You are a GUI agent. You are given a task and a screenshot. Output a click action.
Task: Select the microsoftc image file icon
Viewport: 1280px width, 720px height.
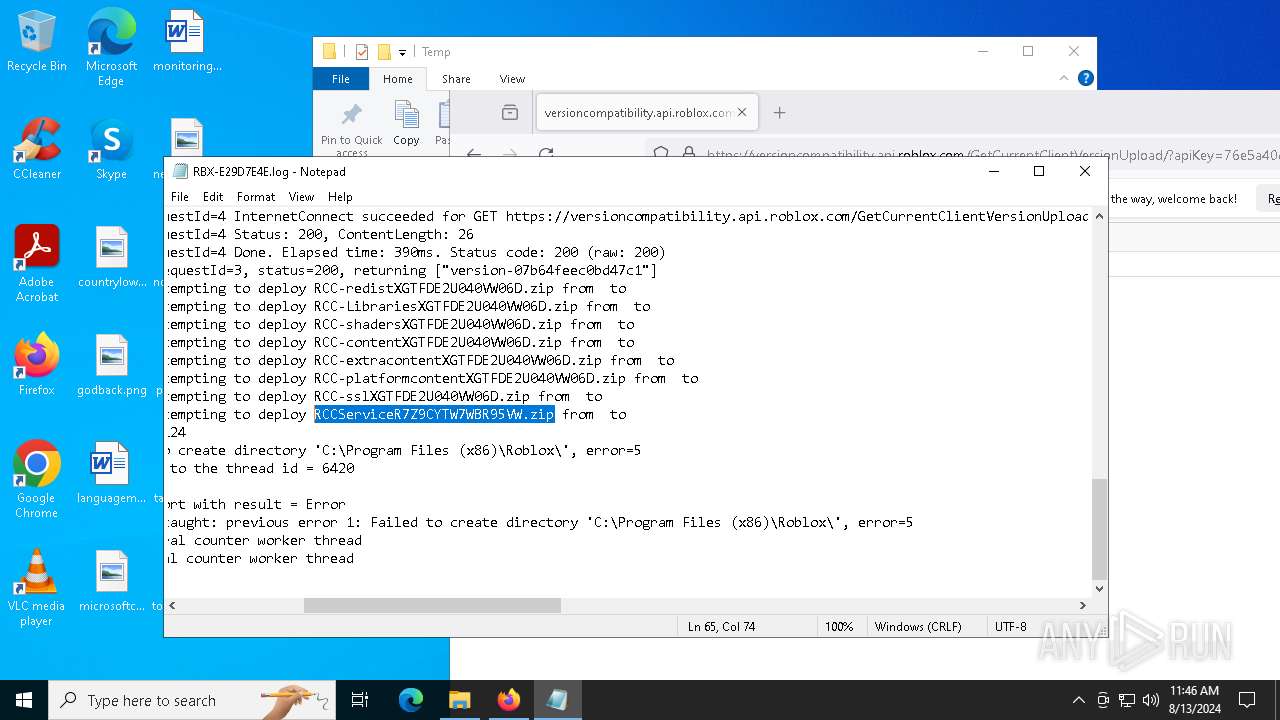111,581
